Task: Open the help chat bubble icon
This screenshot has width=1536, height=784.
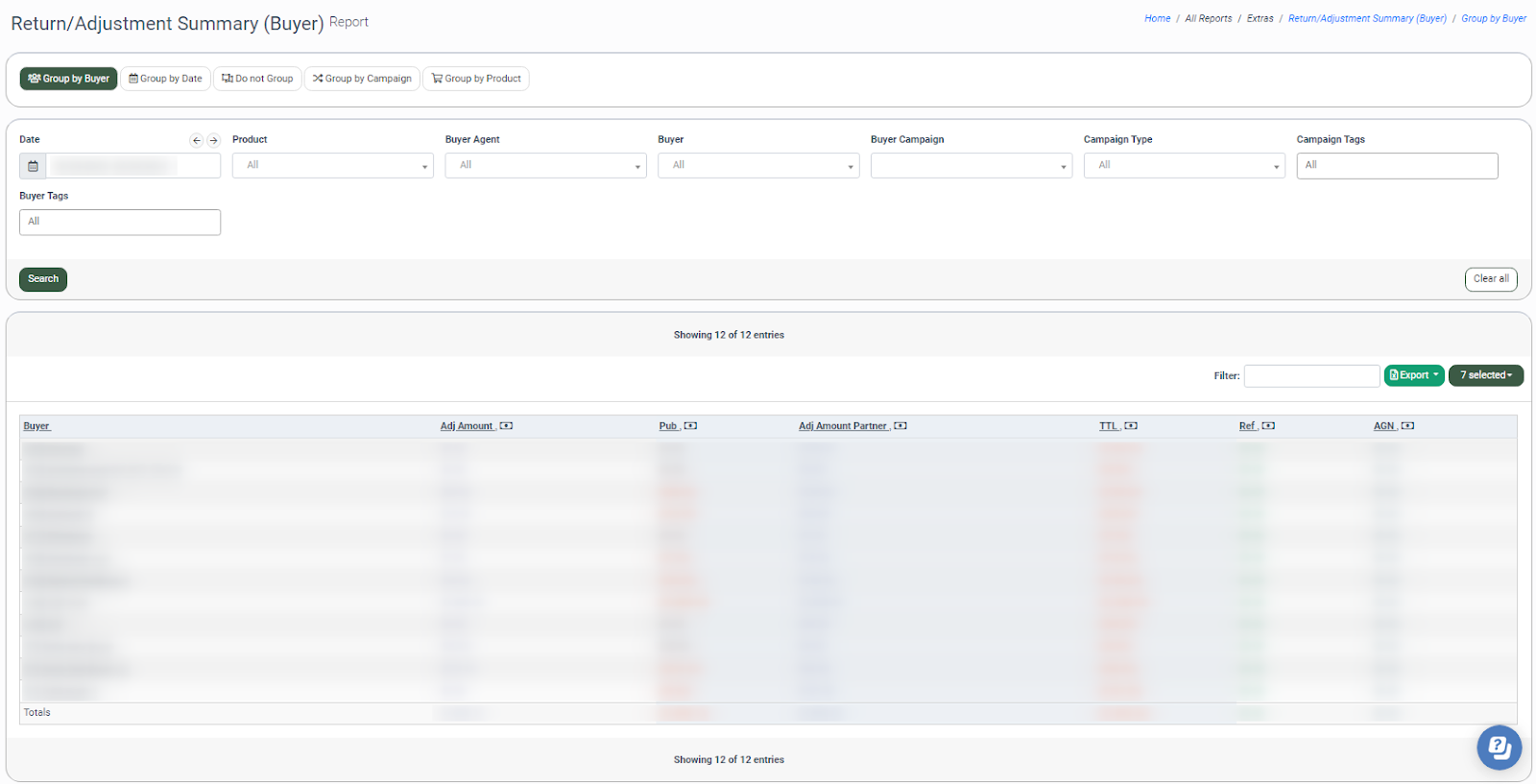Action: pyautogui.click(x=1499, y=747)
